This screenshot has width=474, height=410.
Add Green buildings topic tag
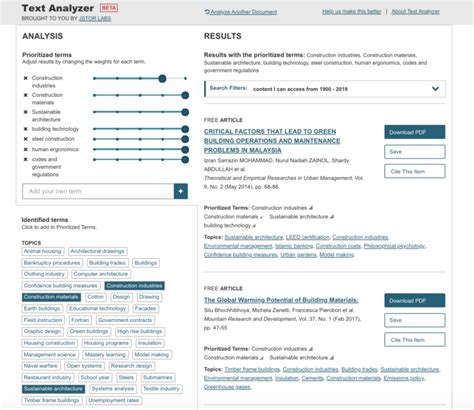click(x=89, y=331)
